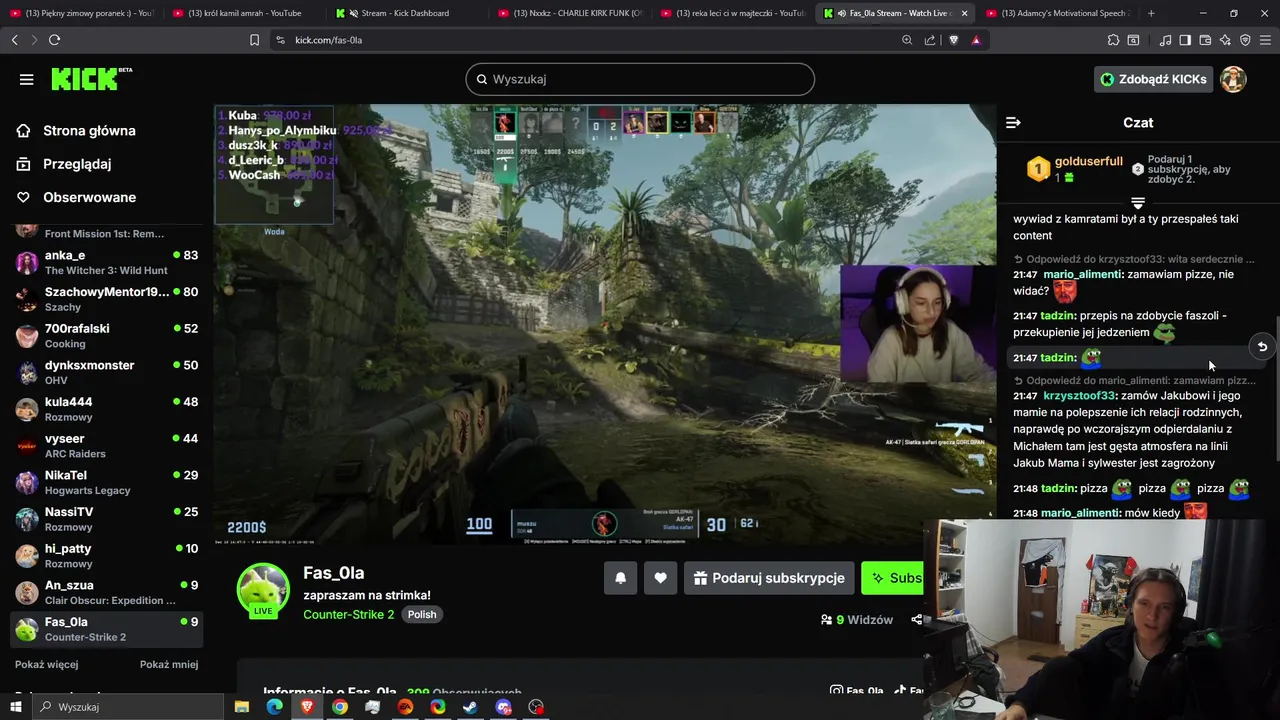Open dynksxmonster channel
The height and width of the screenshot is (720, 1280).
tap(107, 373)
